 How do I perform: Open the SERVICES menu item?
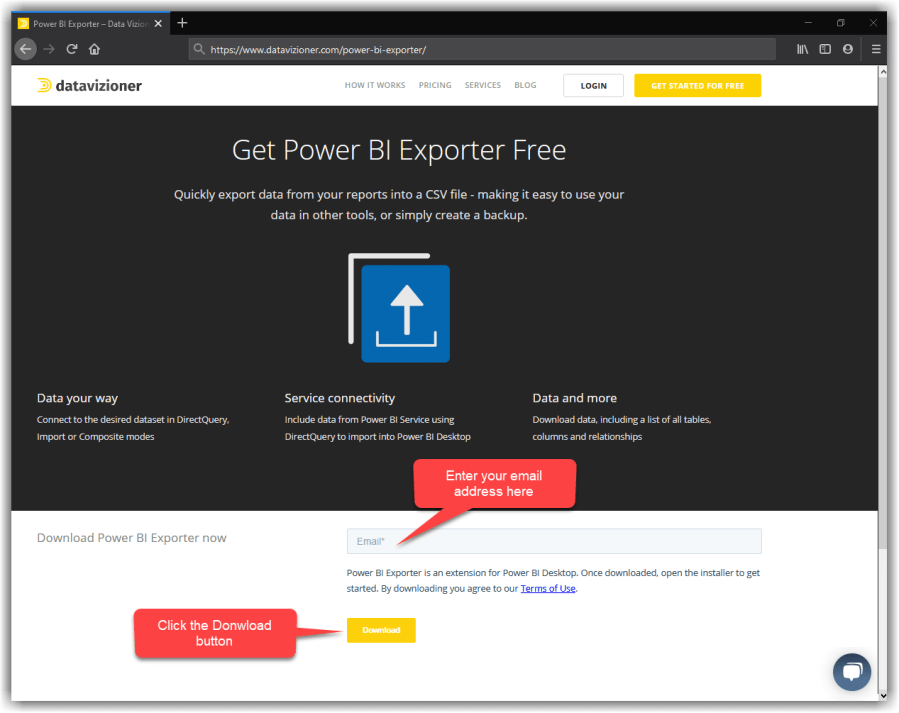point(483,85)
